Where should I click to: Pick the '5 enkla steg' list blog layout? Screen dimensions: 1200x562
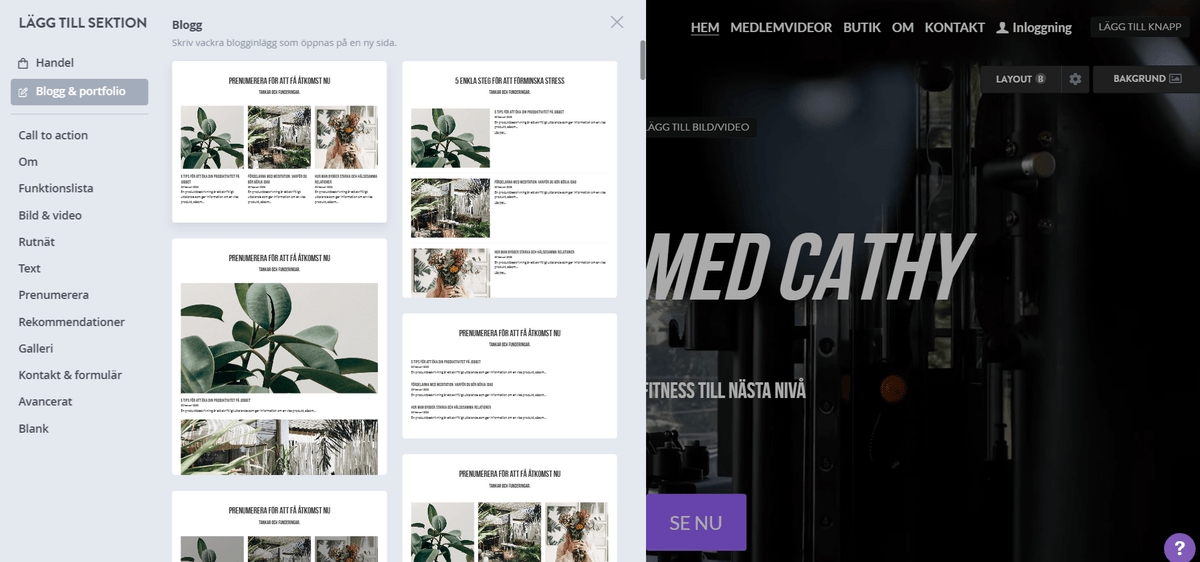click(x=509, y=179)
